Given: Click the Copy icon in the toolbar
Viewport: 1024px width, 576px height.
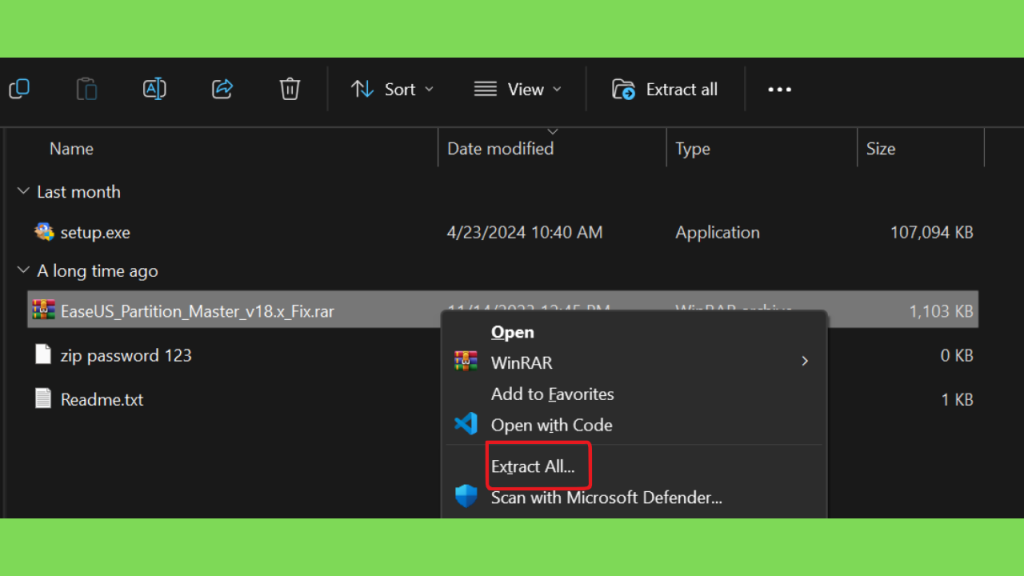Looking at the screenshot, I should click(x=20, y=89).
